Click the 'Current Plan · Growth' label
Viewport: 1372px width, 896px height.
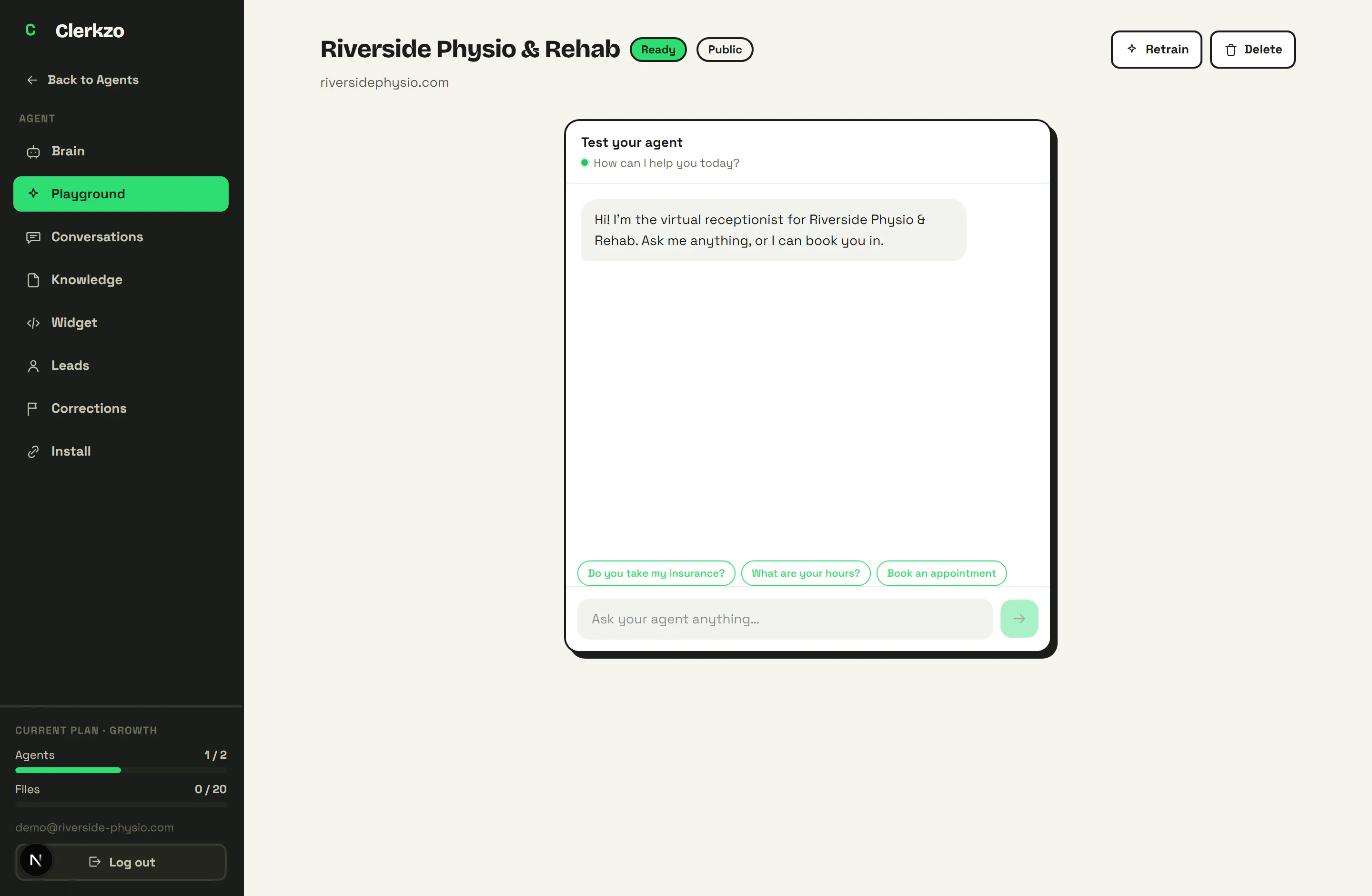pos(86,731)
